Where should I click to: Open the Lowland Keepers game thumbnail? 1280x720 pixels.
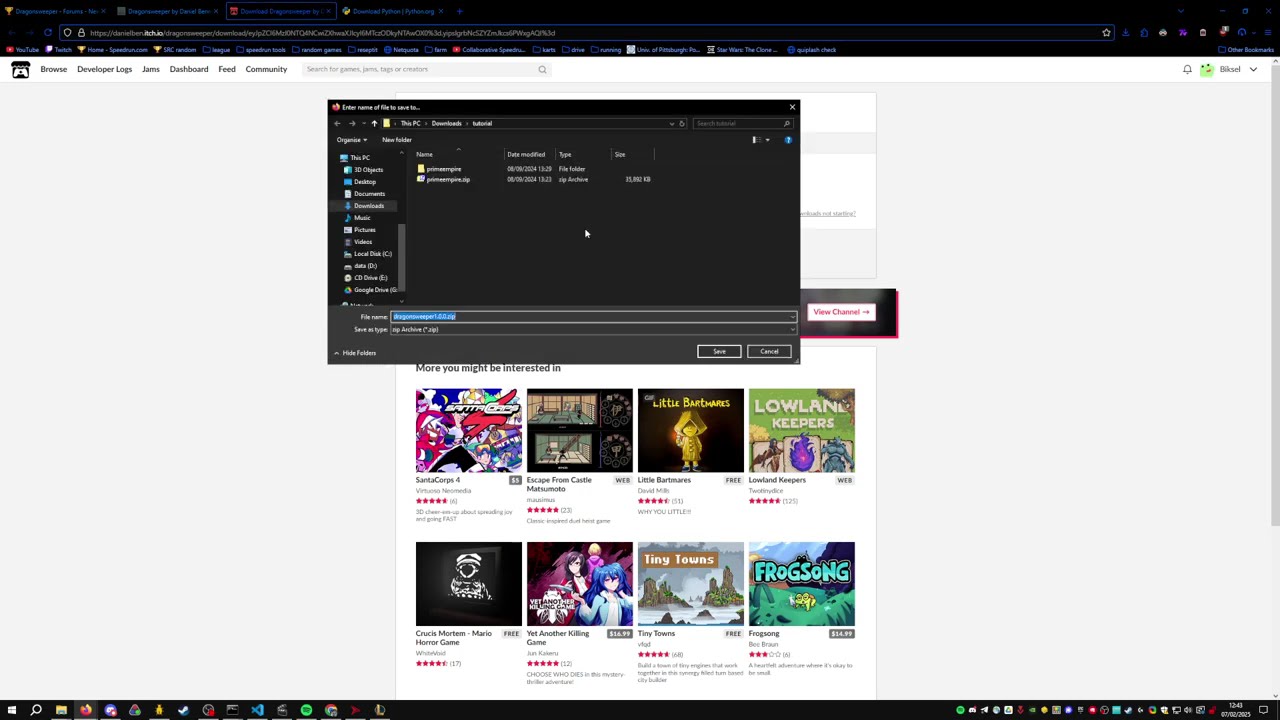point(802,430)
